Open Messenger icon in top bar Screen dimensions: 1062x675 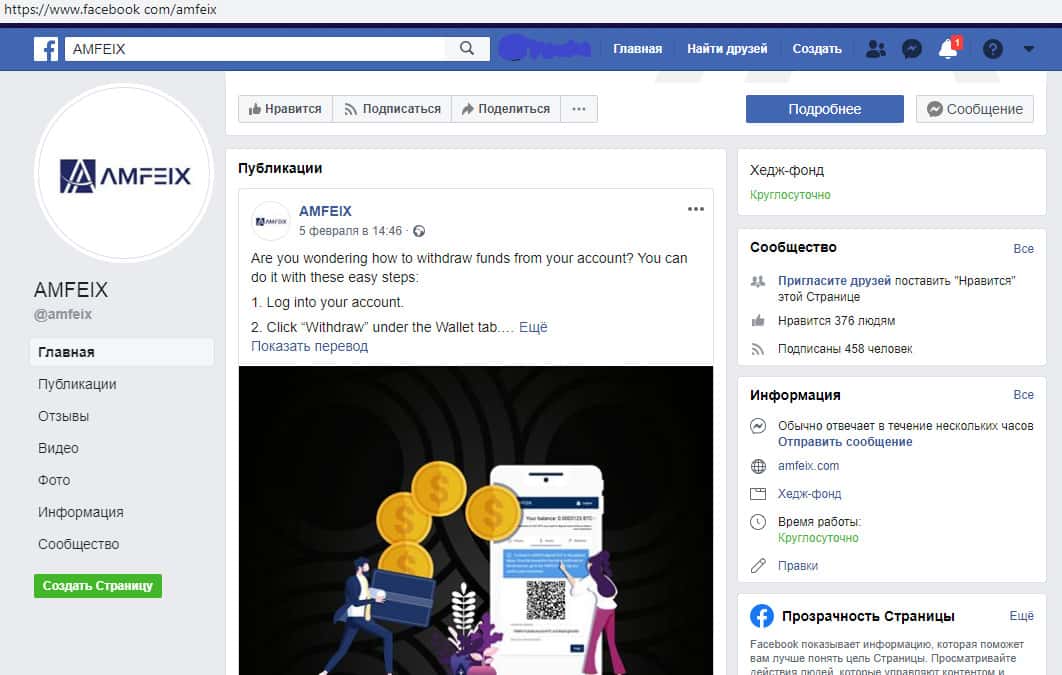[912, 49]
